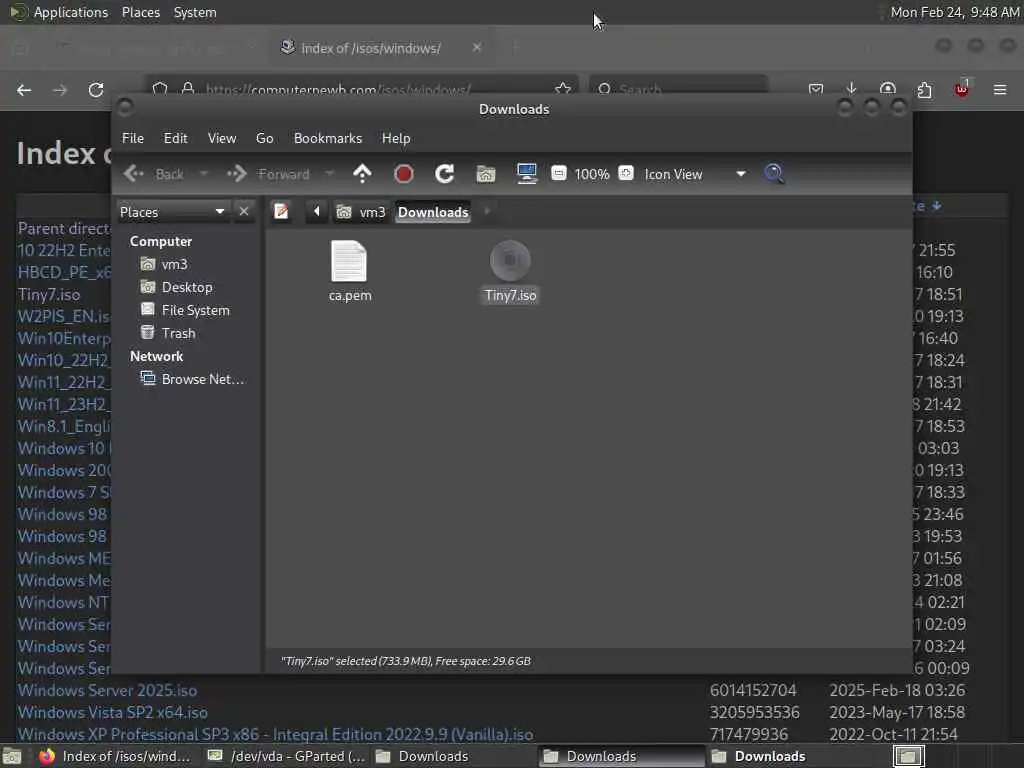The image size is (1024, 768).
Task: Switch to GParted in taskbar
Action: (287, 756)
